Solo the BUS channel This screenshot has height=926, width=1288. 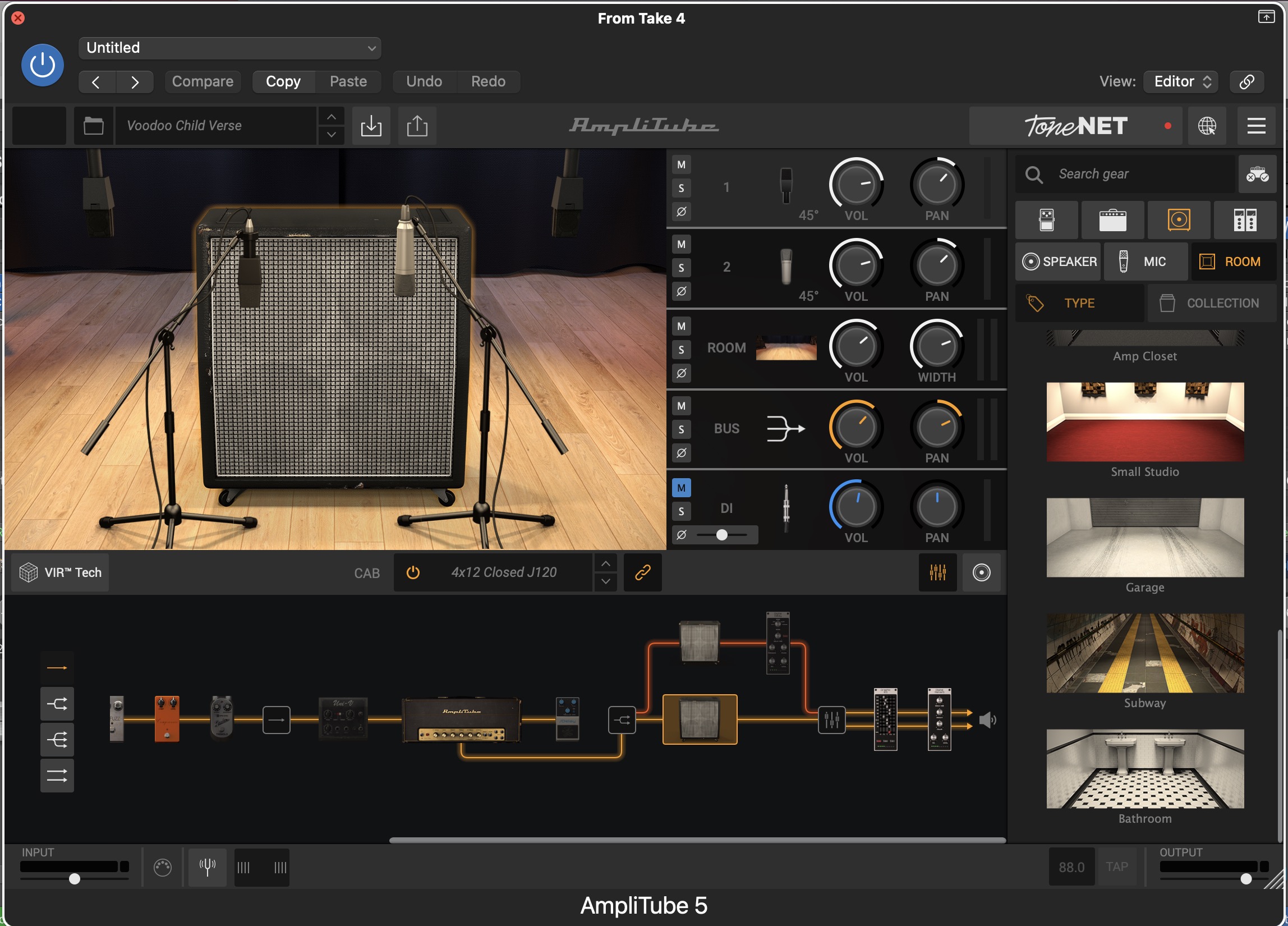click(682, 429)
